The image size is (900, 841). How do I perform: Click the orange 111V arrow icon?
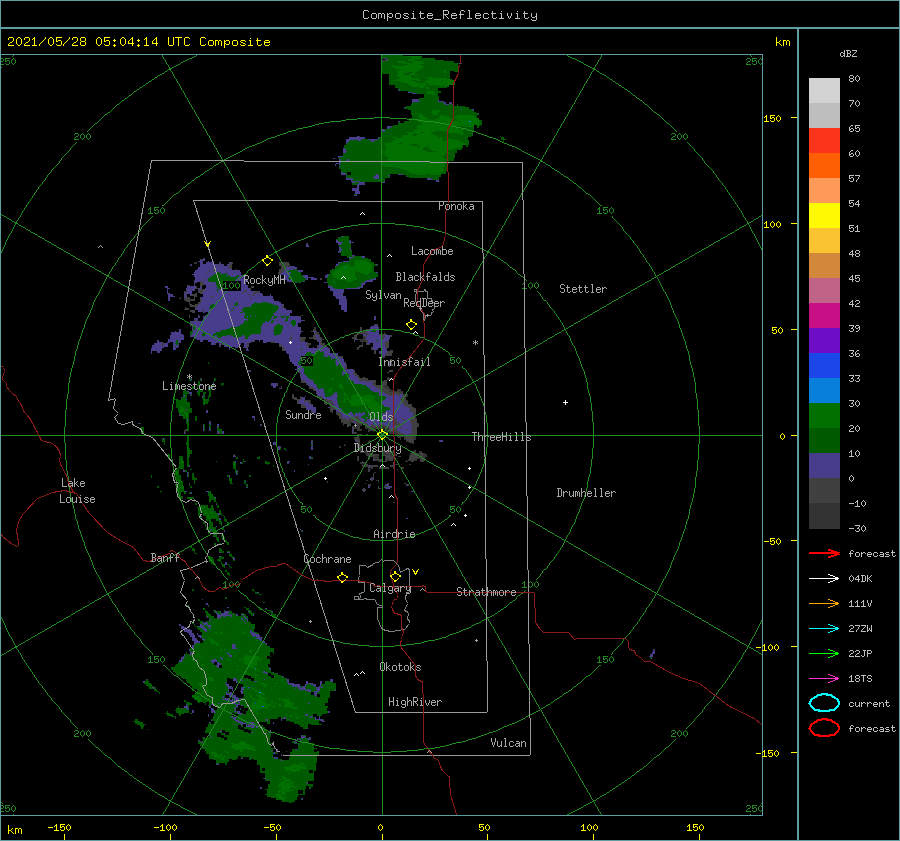pos(824,603)
